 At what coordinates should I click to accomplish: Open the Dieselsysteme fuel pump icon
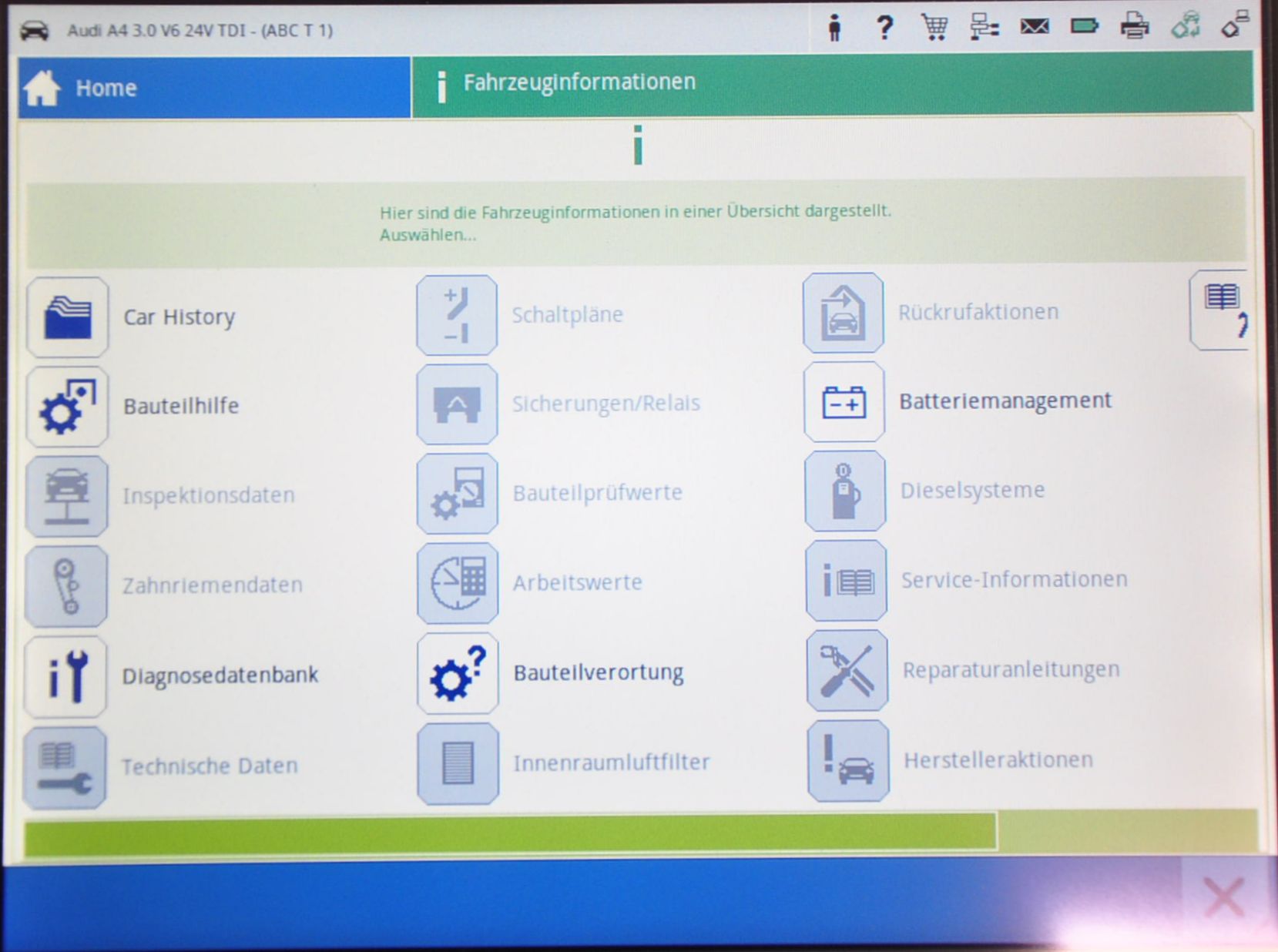coord(845,491)
